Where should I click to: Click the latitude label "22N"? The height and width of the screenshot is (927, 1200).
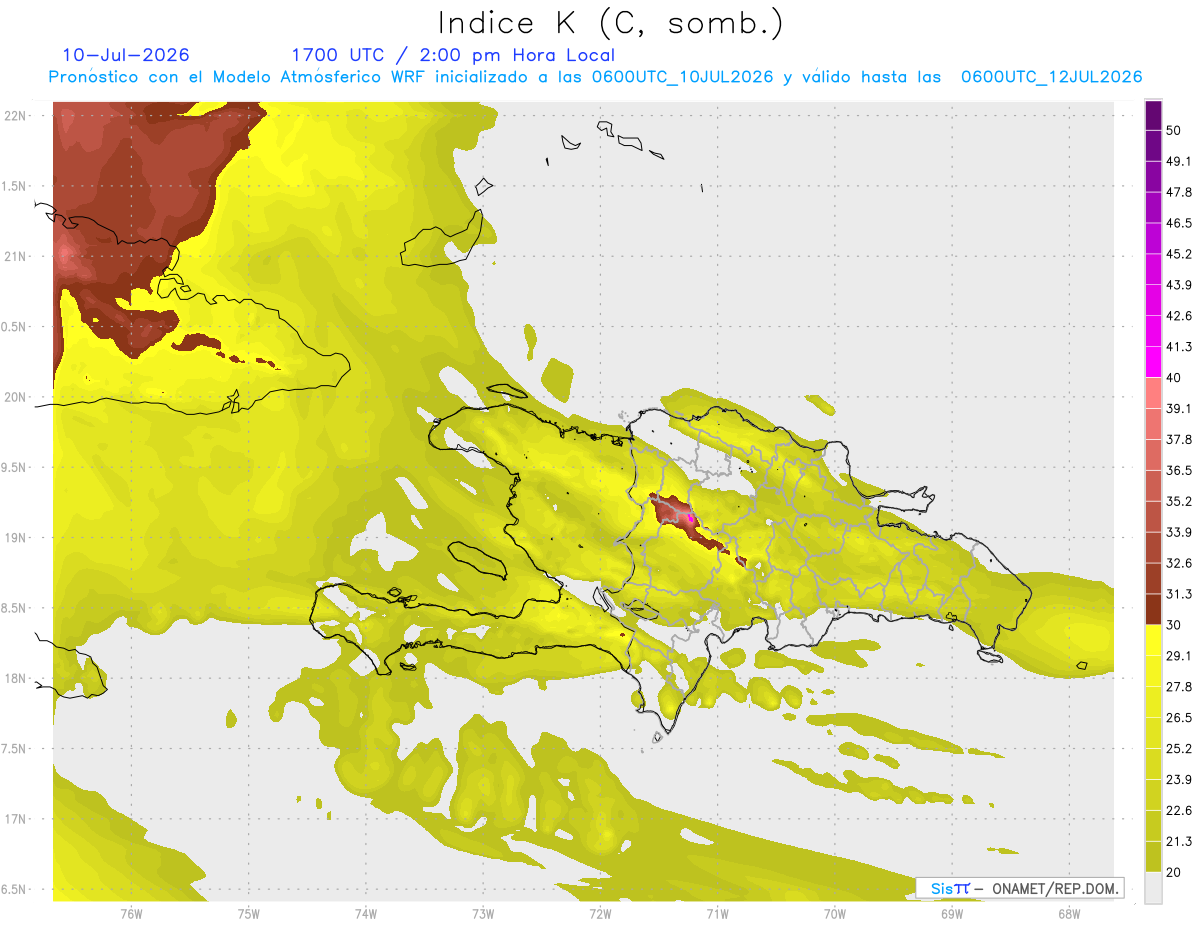17,116
